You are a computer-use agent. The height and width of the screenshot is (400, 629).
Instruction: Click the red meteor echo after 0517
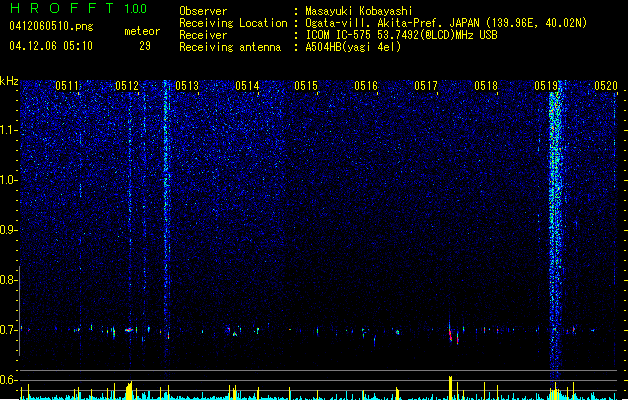[x=451, y=334]
